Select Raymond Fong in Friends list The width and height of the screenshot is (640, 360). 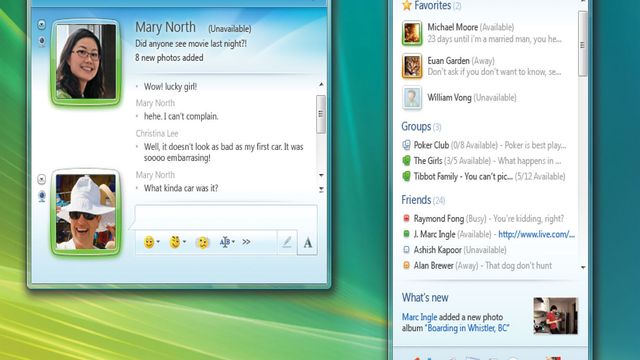(489, 219)
